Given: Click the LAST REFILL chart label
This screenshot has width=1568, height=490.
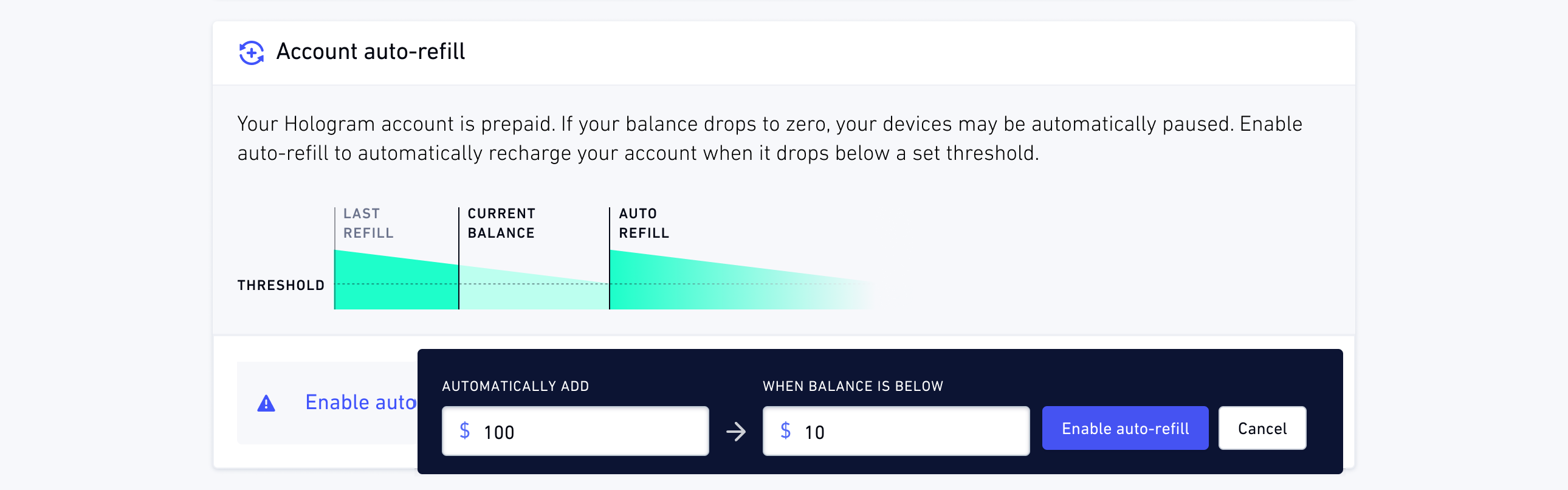Looking at the screenshot, I should coord(368,223).
